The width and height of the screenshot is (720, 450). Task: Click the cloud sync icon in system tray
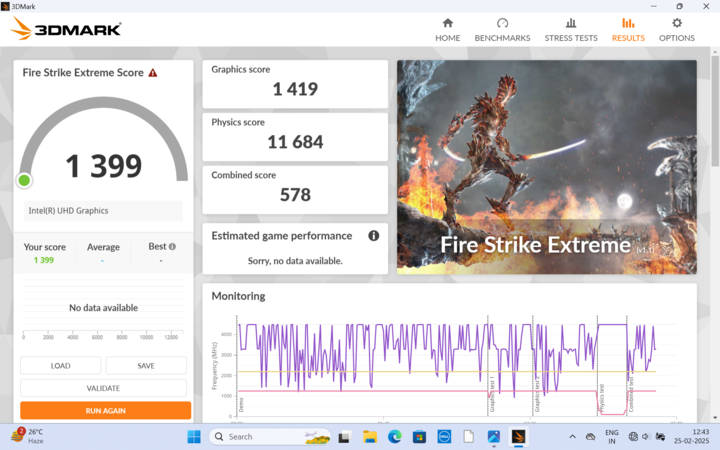tap(591, 437)
